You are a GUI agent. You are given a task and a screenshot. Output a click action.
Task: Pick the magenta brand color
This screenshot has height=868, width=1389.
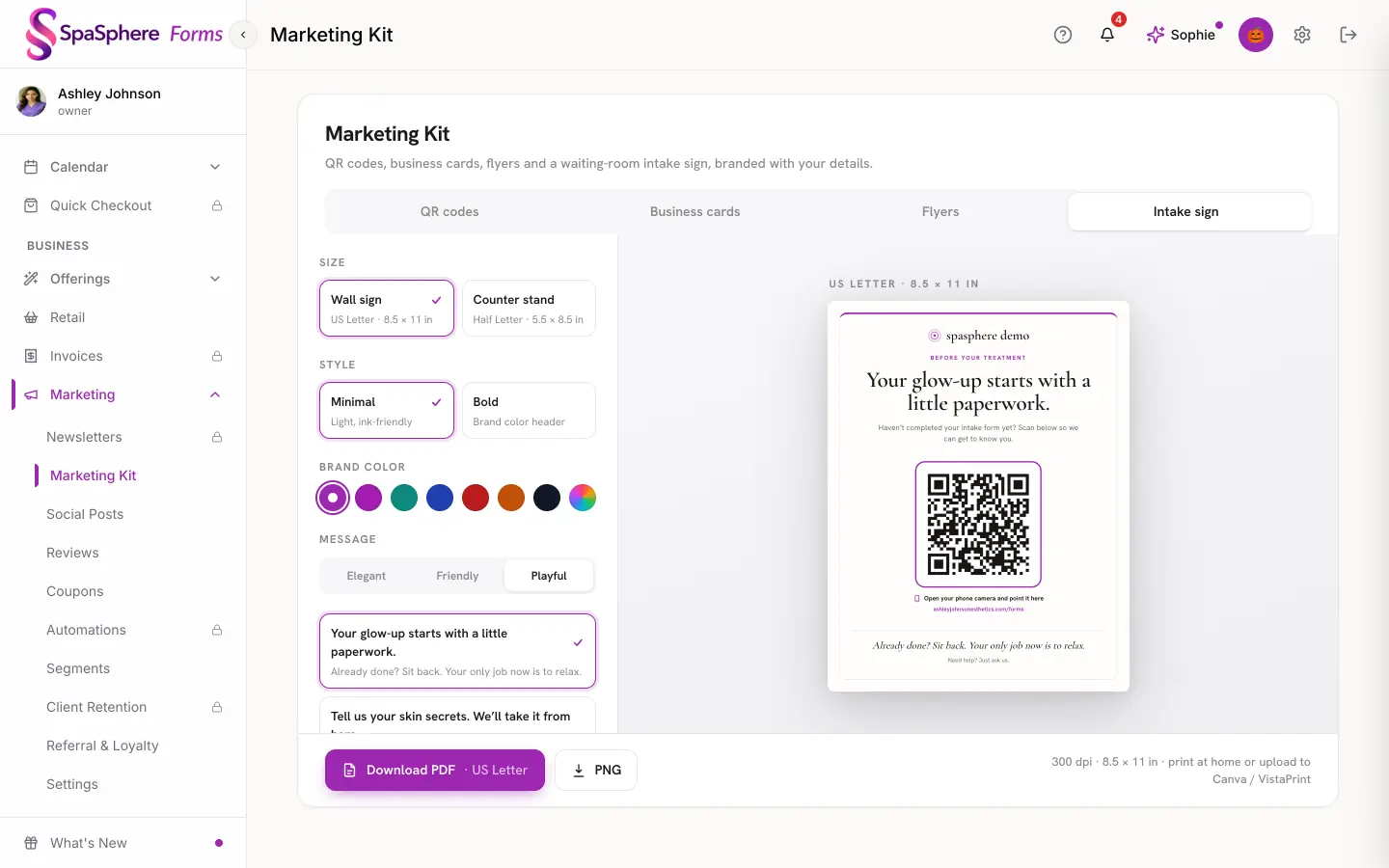click(x=368, y=498)
